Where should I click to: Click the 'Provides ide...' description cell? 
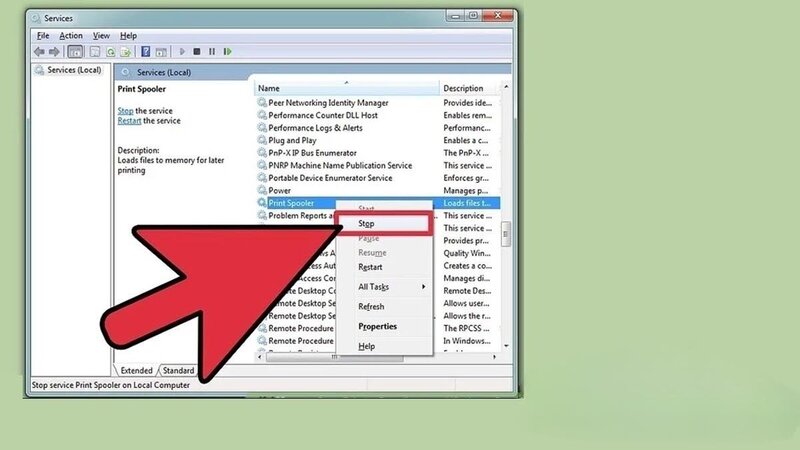[467, 103]
